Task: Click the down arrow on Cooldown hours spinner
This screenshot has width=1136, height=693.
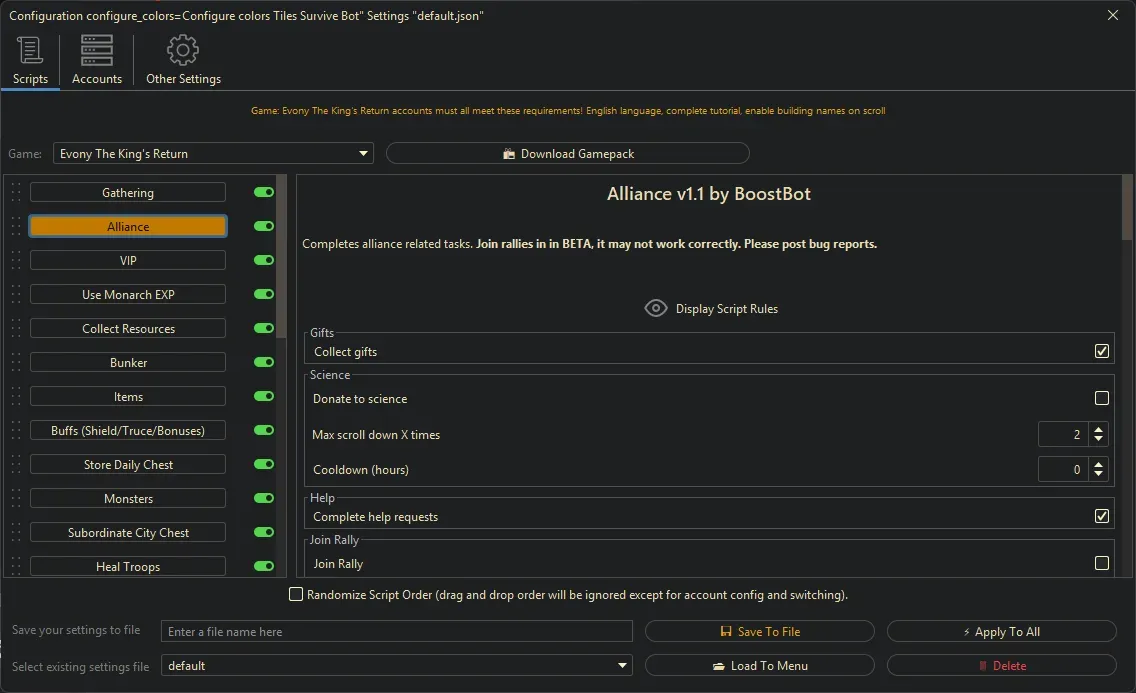Action: [x=1099, y=475]
